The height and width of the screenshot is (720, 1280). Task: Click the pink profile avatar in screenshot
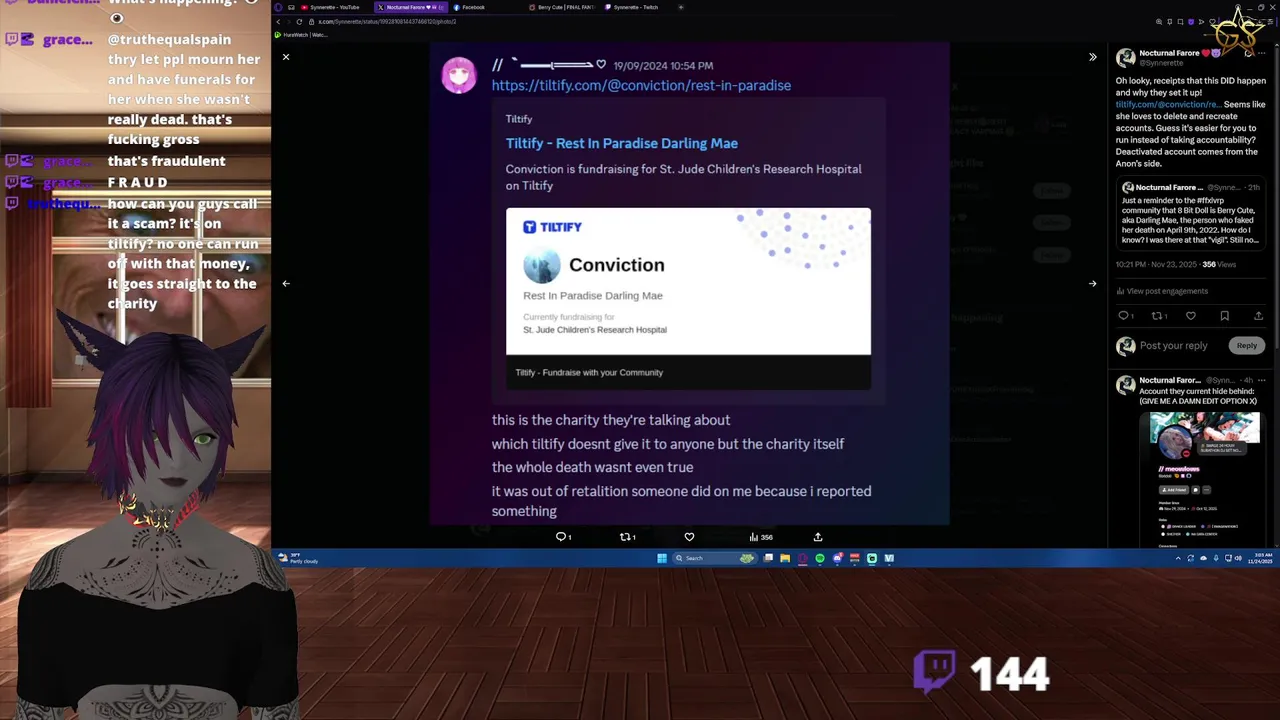coord(459,76)
